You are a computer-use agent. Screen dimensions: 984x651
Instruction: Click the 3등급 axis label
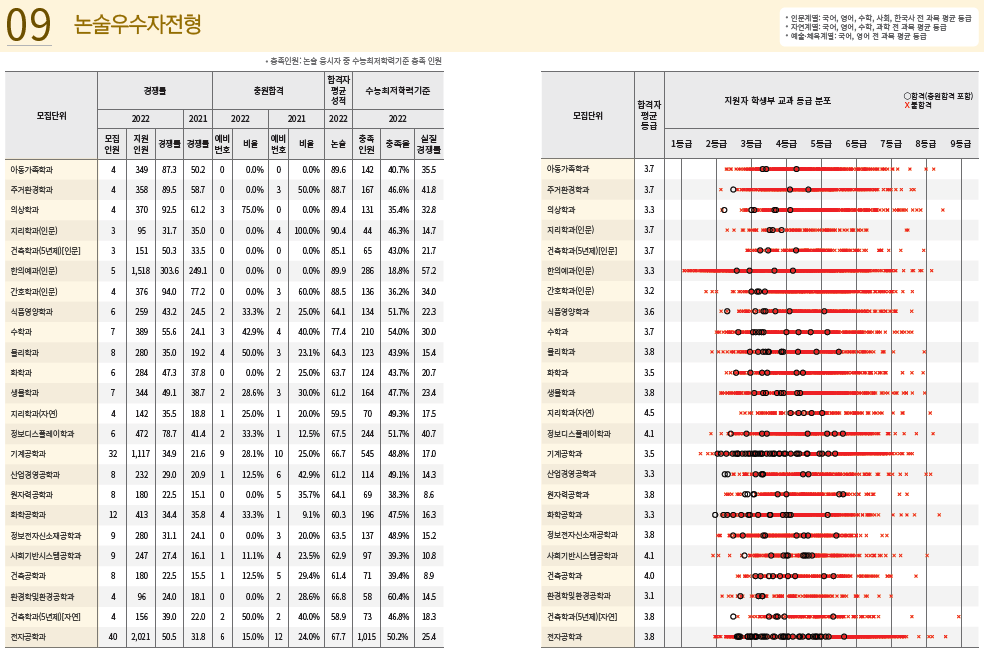coord(751,144)
